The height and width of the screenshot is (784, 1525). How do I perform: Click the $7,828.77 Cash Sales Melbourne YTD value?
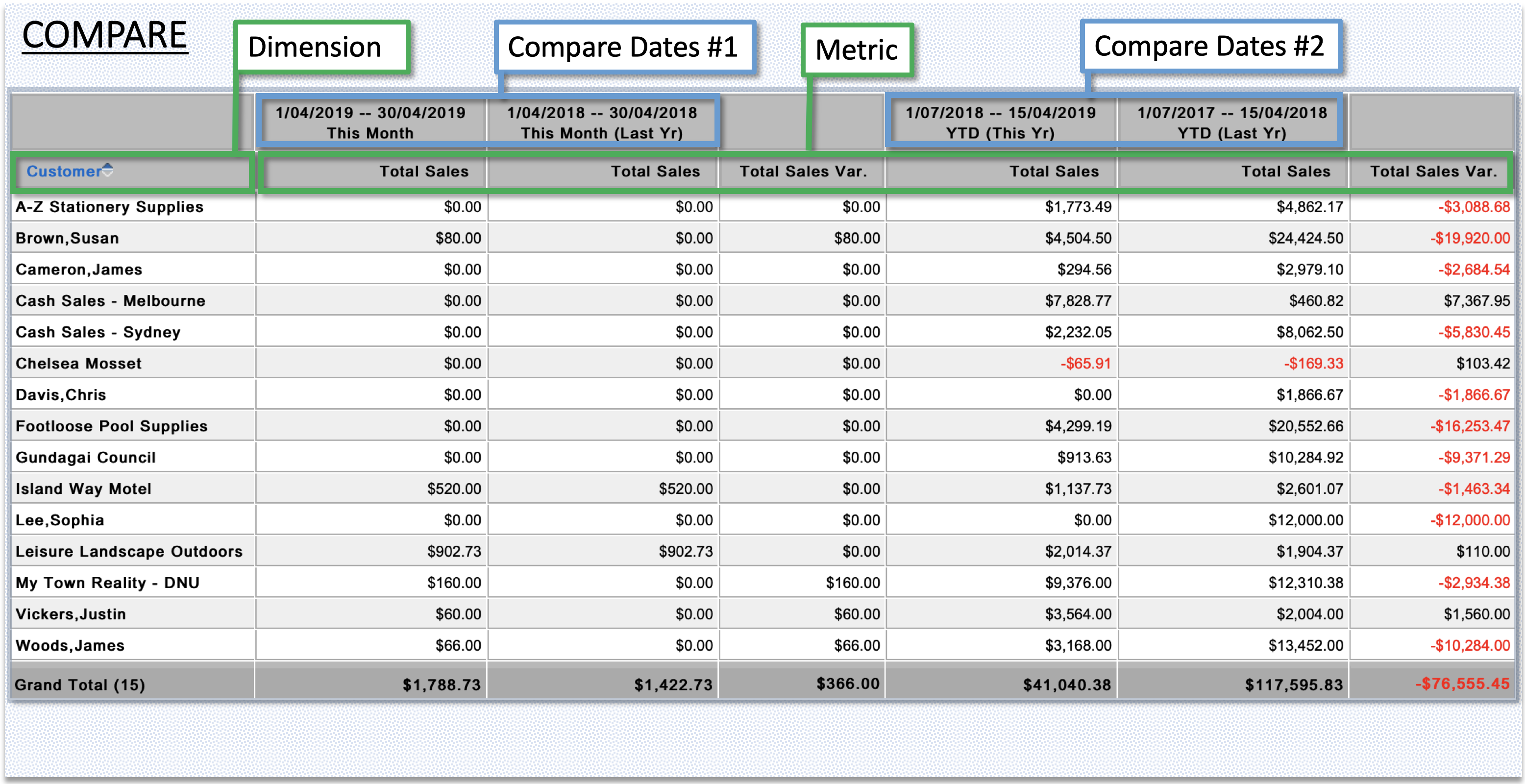(x=1078, y=301)
